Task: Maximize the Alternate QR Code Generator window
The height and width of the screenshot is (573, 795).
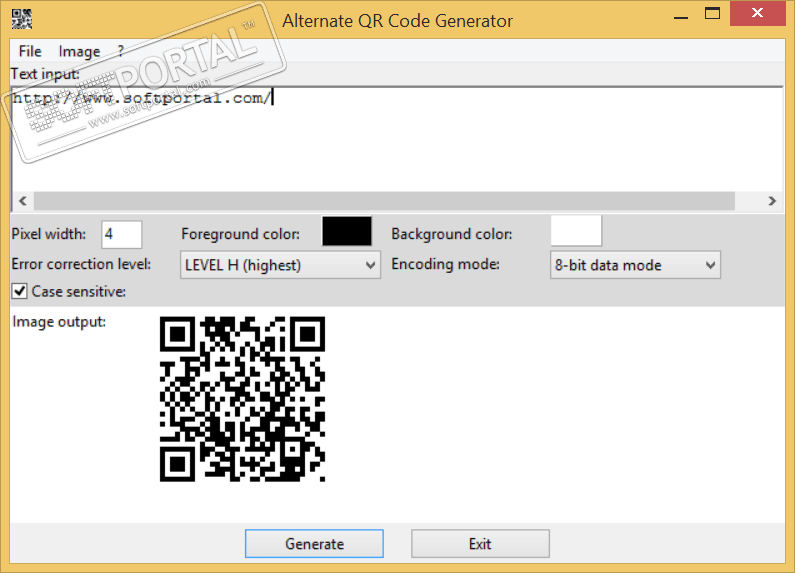Action: 712,14
